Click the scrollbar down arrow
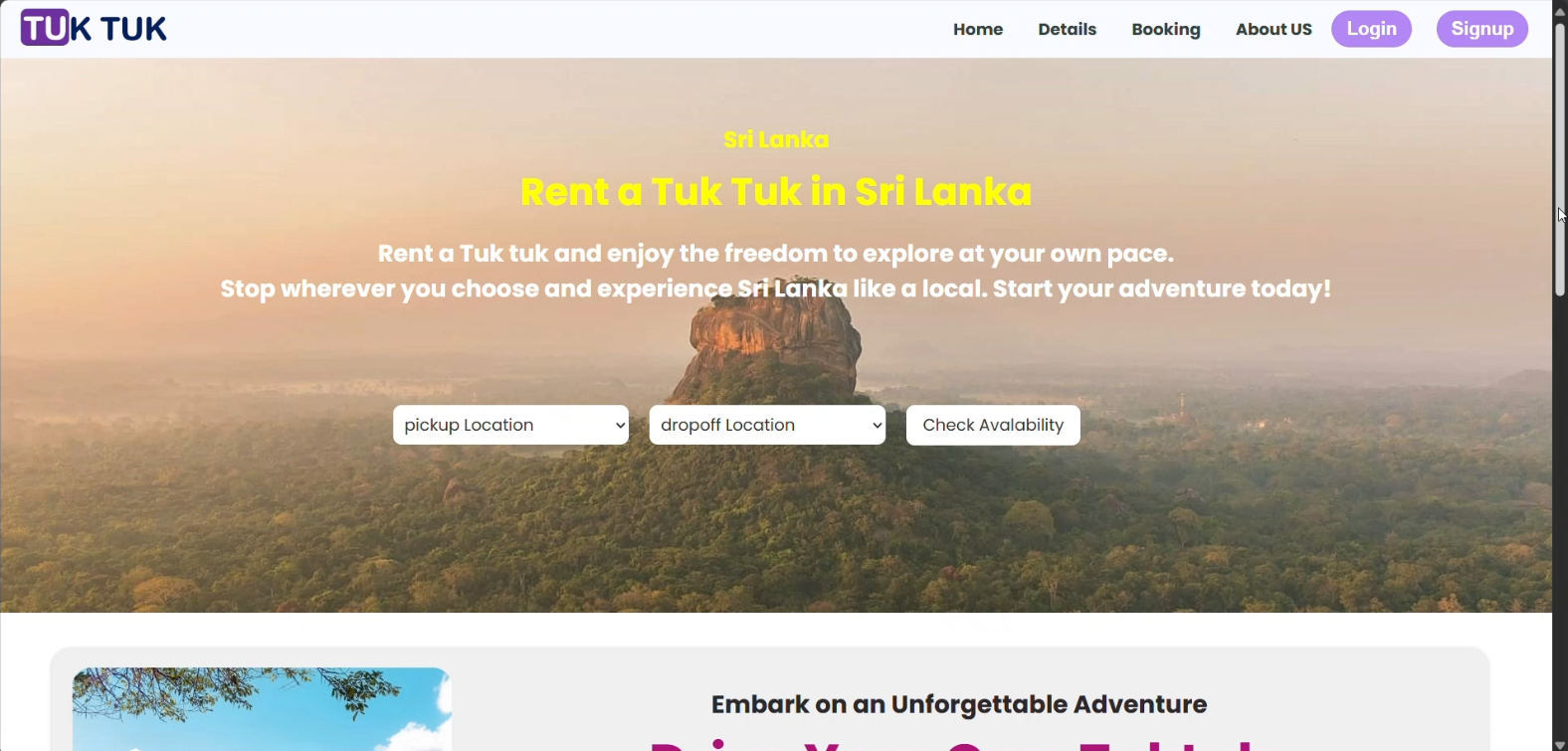 tap(1560, 743)
